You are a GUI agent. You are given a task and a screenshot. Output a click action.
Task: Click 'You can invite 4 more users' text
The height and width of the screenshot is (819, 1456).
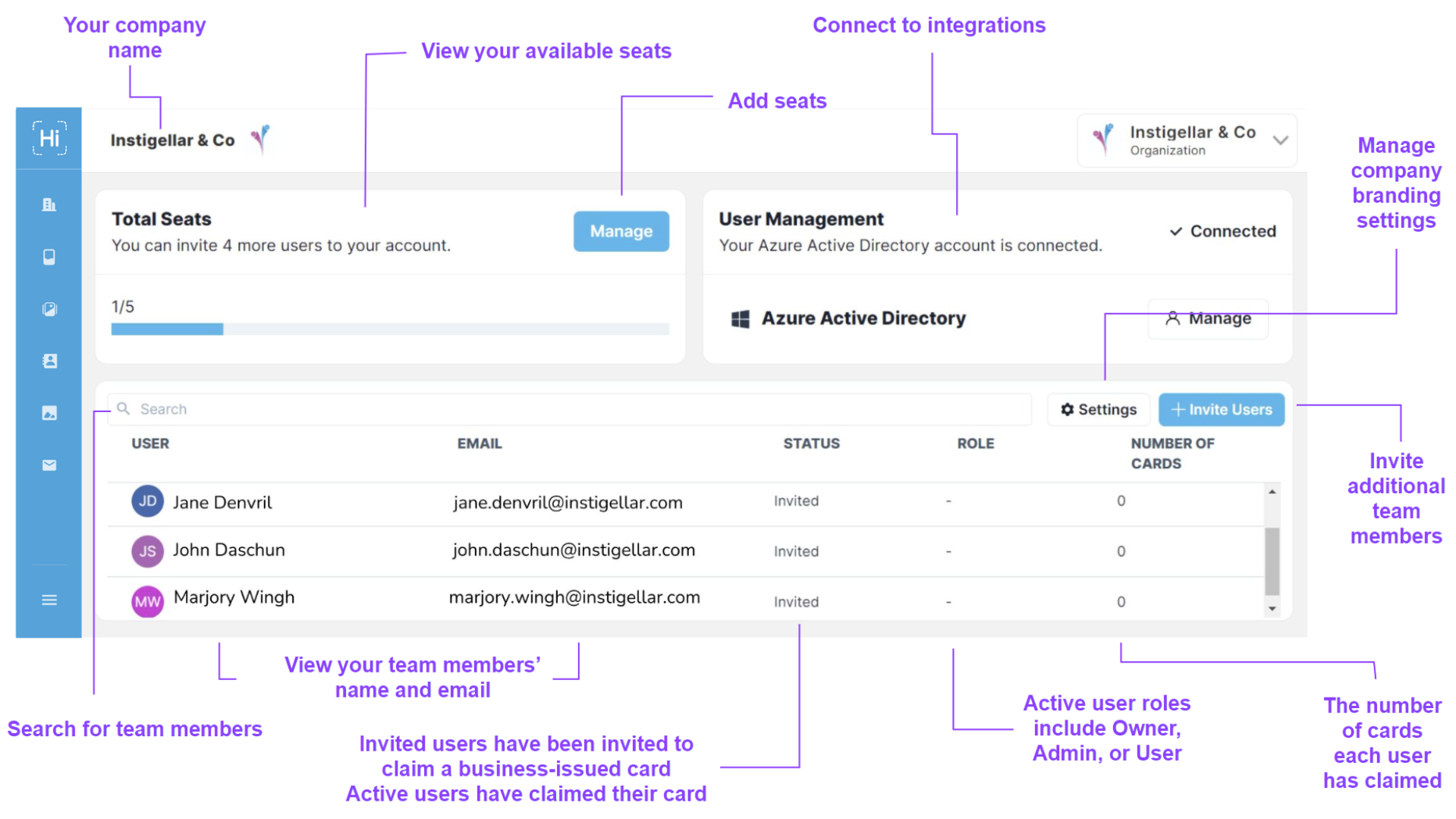[x=281, y=246]
